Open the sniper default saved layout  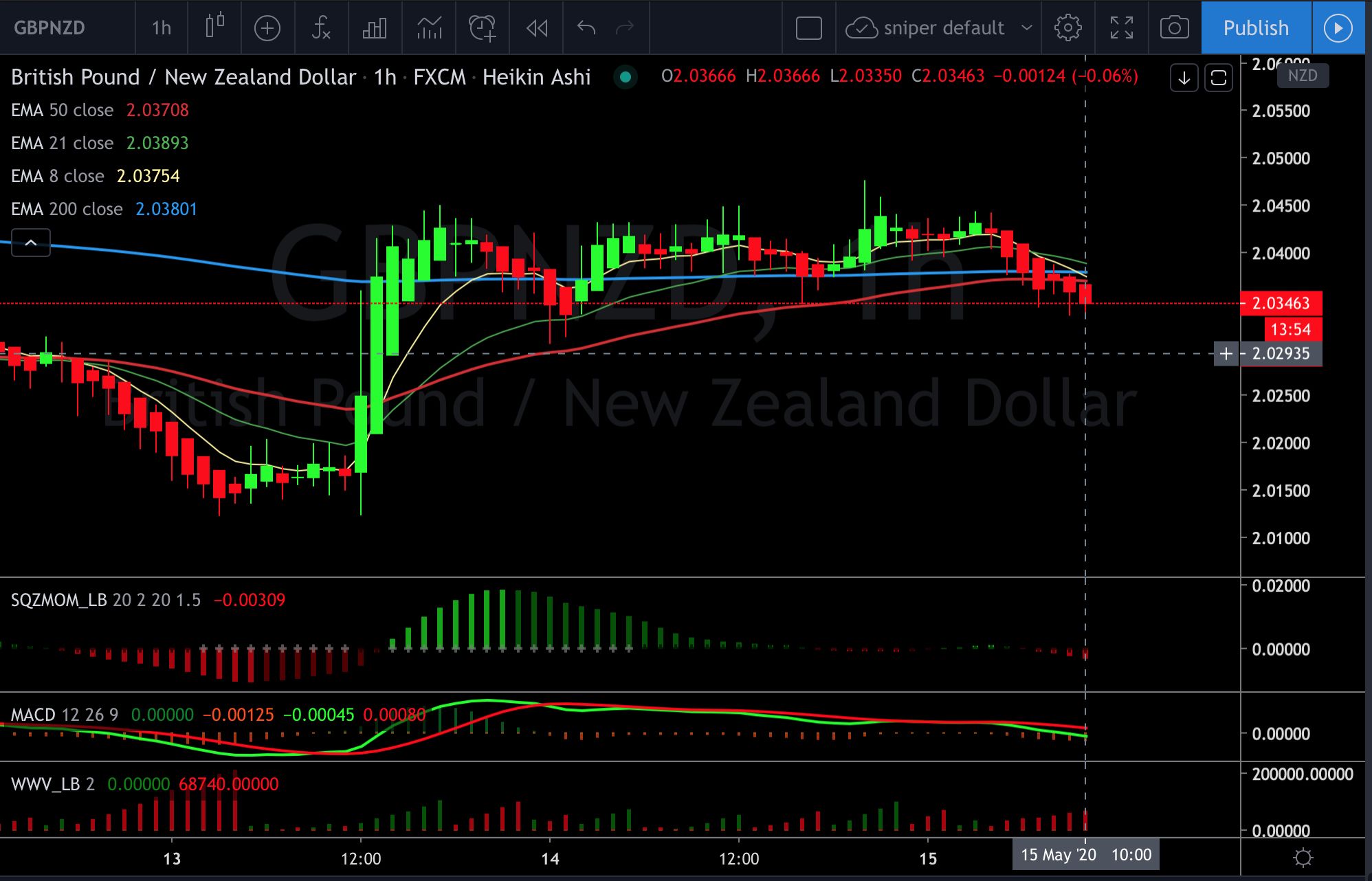point(925,28)
